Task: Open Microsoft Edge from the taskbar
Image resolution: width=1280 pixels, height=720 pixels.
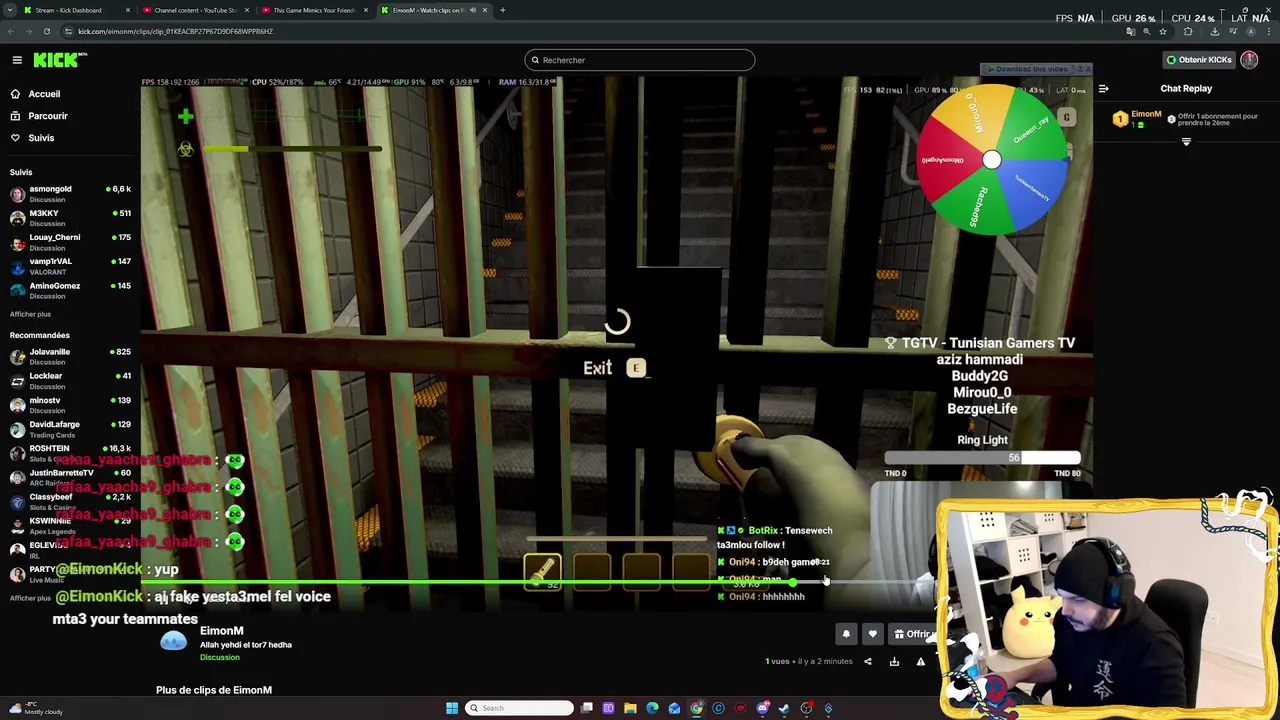Action: tap(652, 708)
